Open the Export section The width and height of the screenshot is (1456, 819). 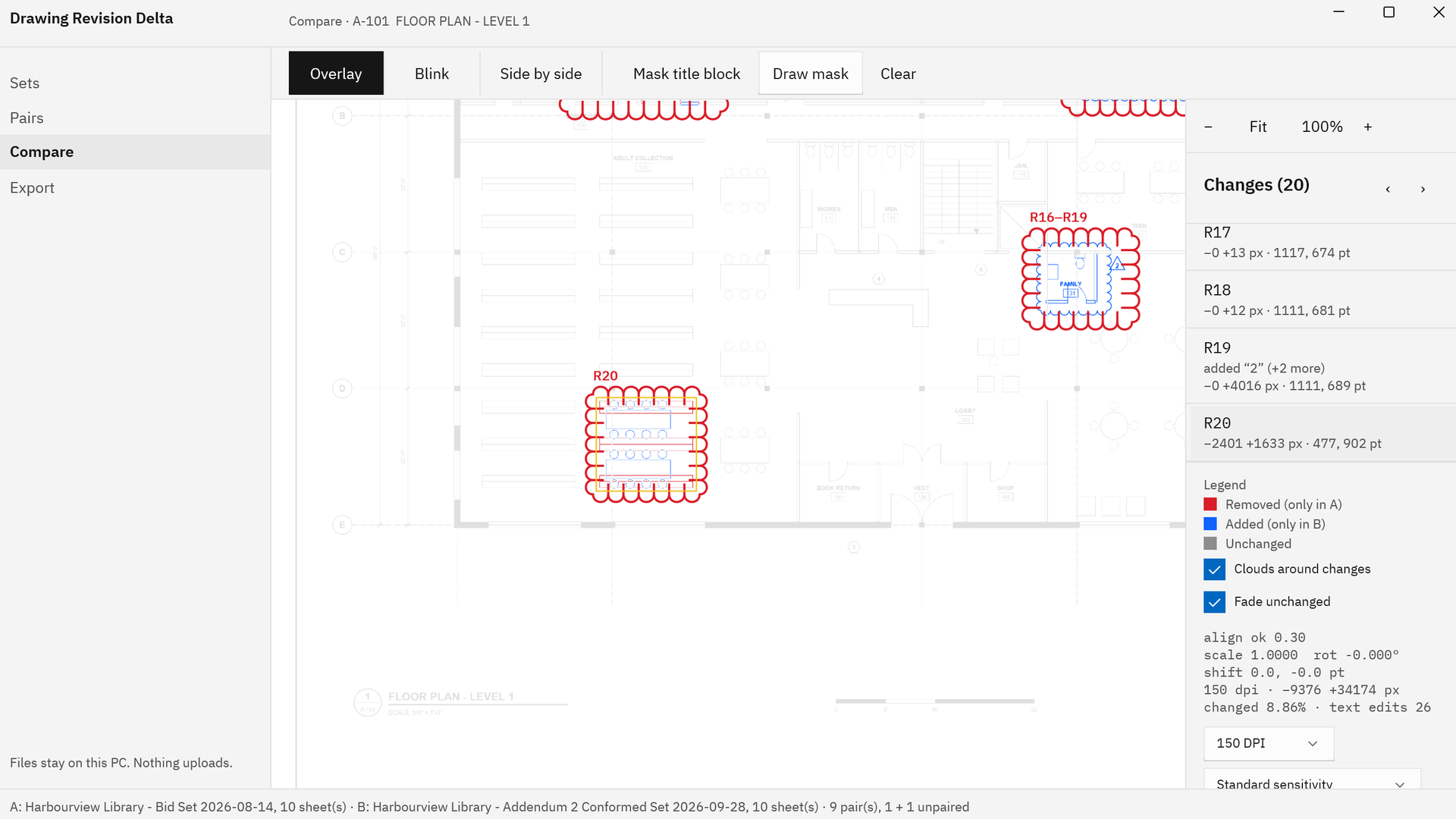click(135, 187)
